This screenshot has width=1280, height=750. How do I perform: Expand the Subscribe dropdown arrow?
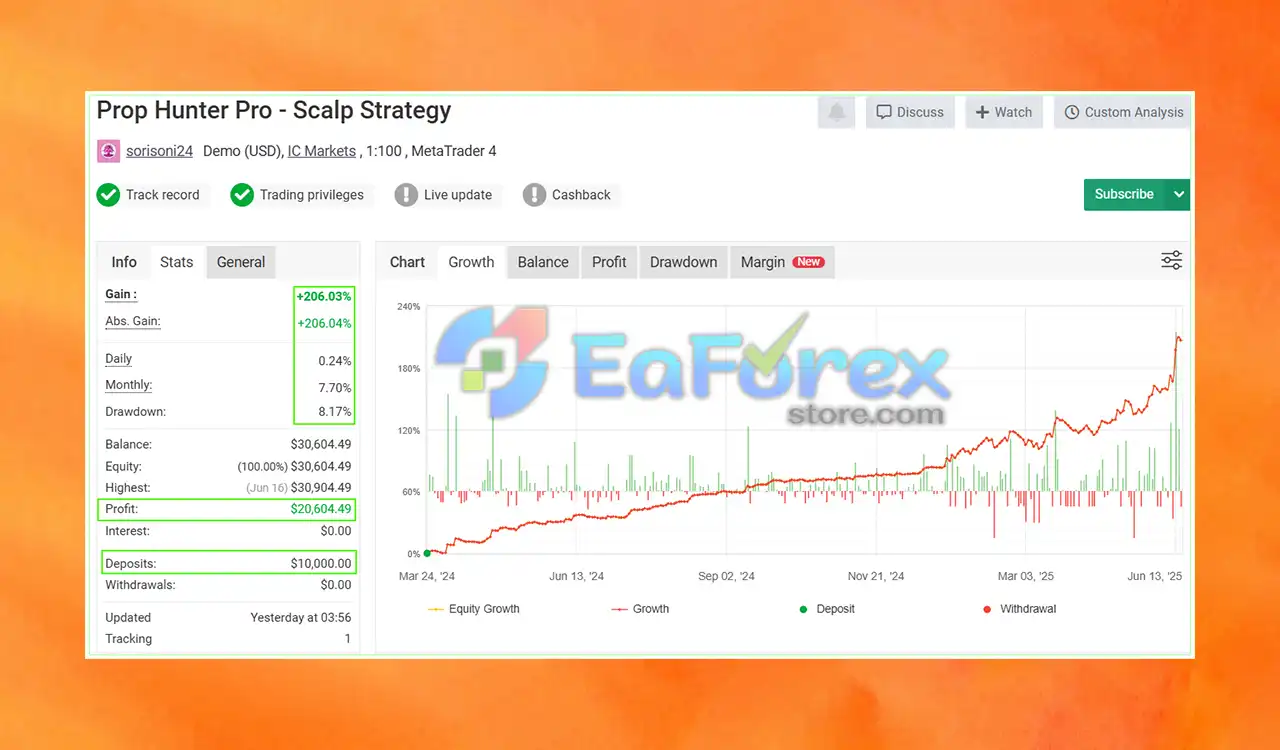(x=1178, y=194)
